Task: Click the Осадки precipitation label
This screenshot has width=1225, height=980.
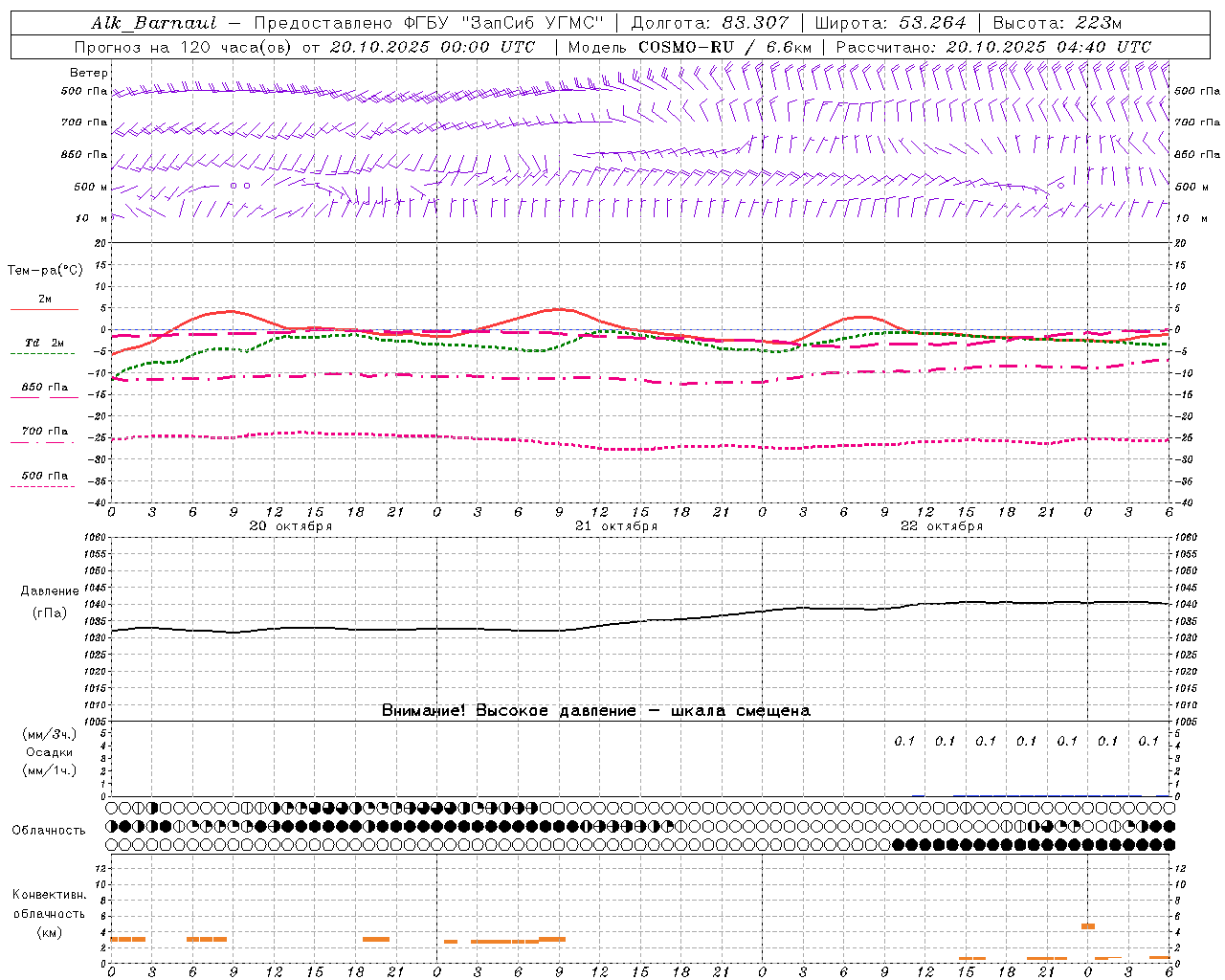Action: pos(49,752)
